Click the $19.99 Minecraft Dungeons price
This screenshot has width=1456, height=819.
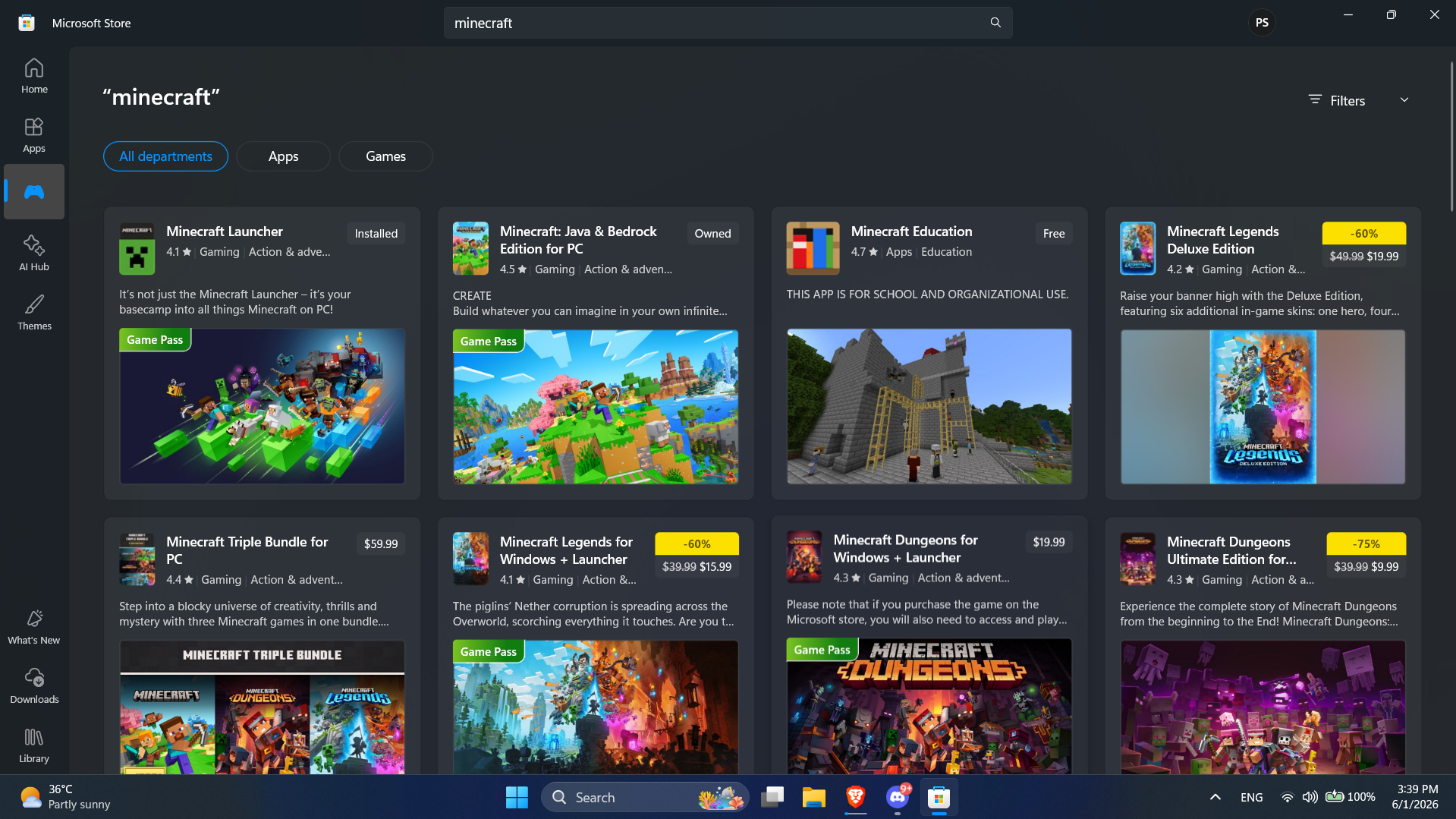click(x=1049, y=543)
